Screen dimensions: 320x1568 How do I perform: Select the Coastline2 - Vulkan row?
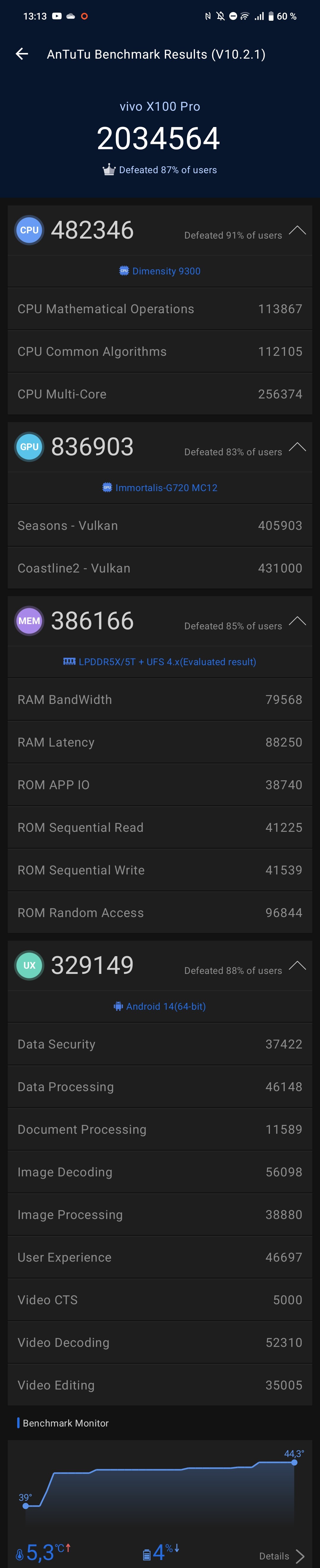point(160,568)
